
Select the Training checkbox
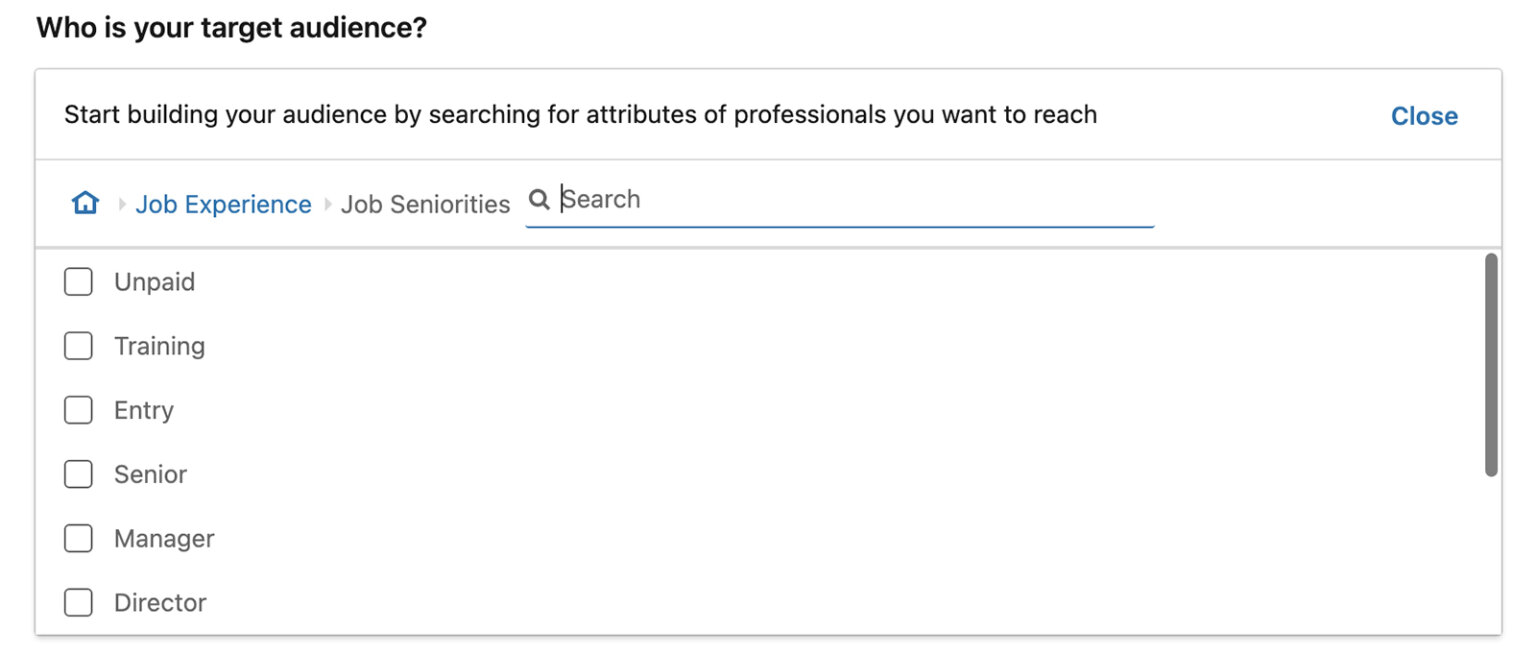[78, 345]
